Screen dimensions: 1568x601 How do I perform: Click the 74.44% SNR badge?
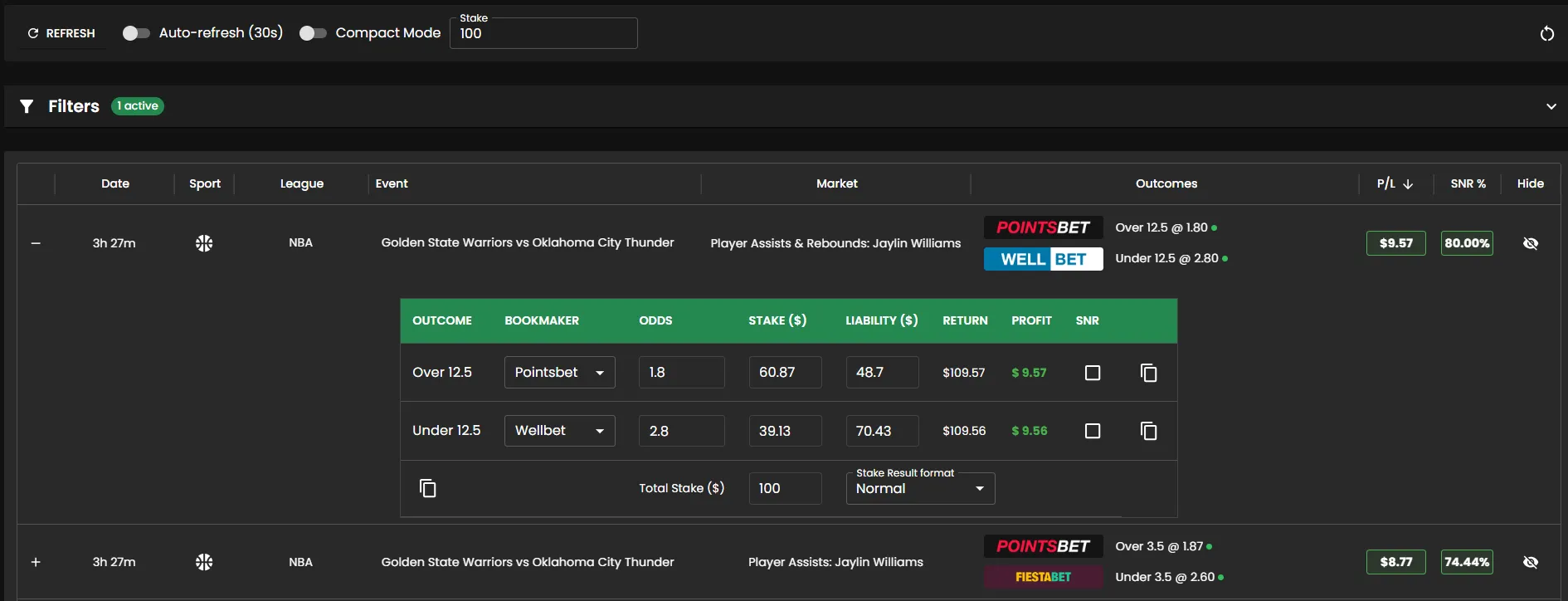click(1467, 562)
